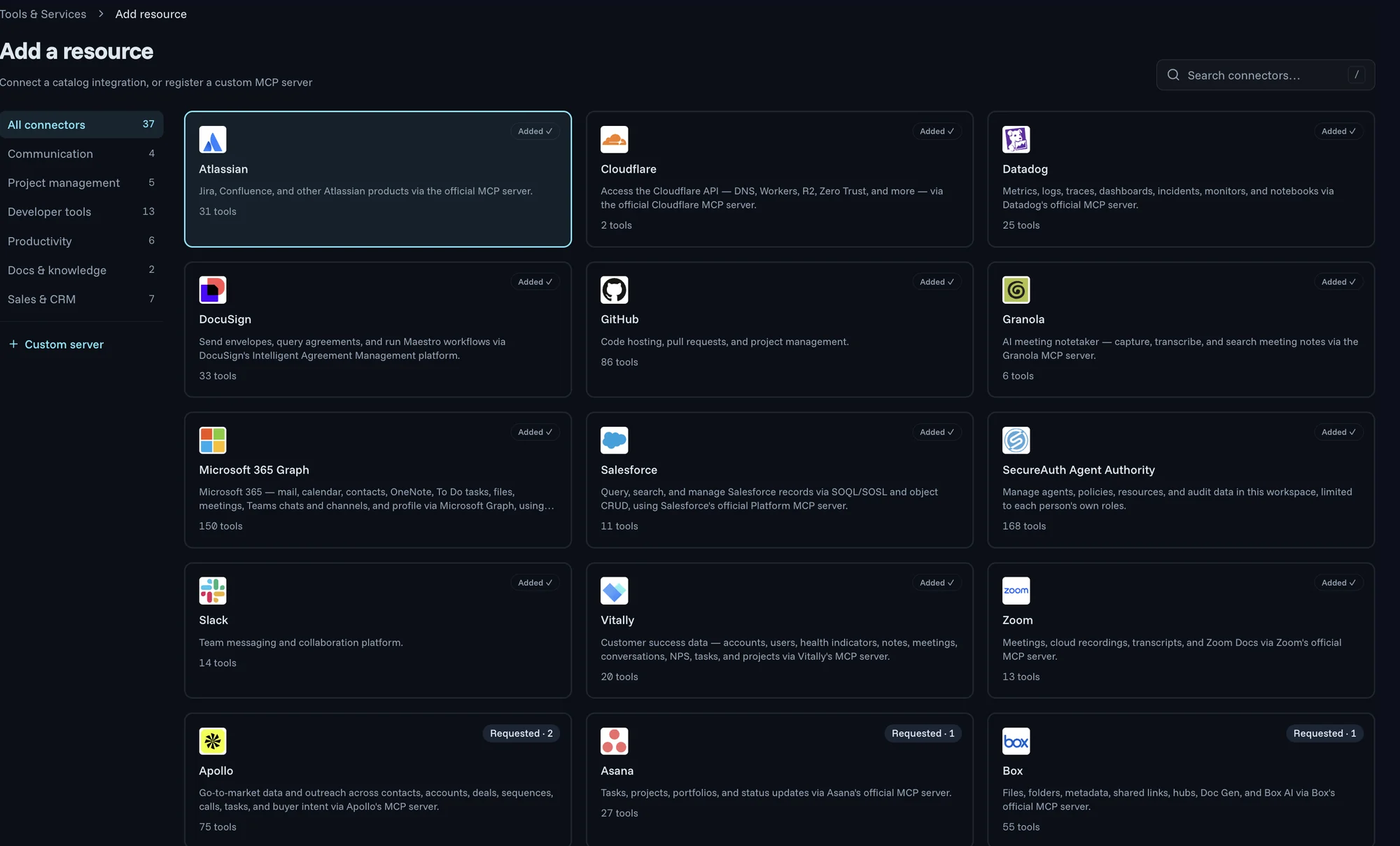Click the Added badge on Slack card
Viewport: 1400px width, 846px height.
tap(535, 582)
